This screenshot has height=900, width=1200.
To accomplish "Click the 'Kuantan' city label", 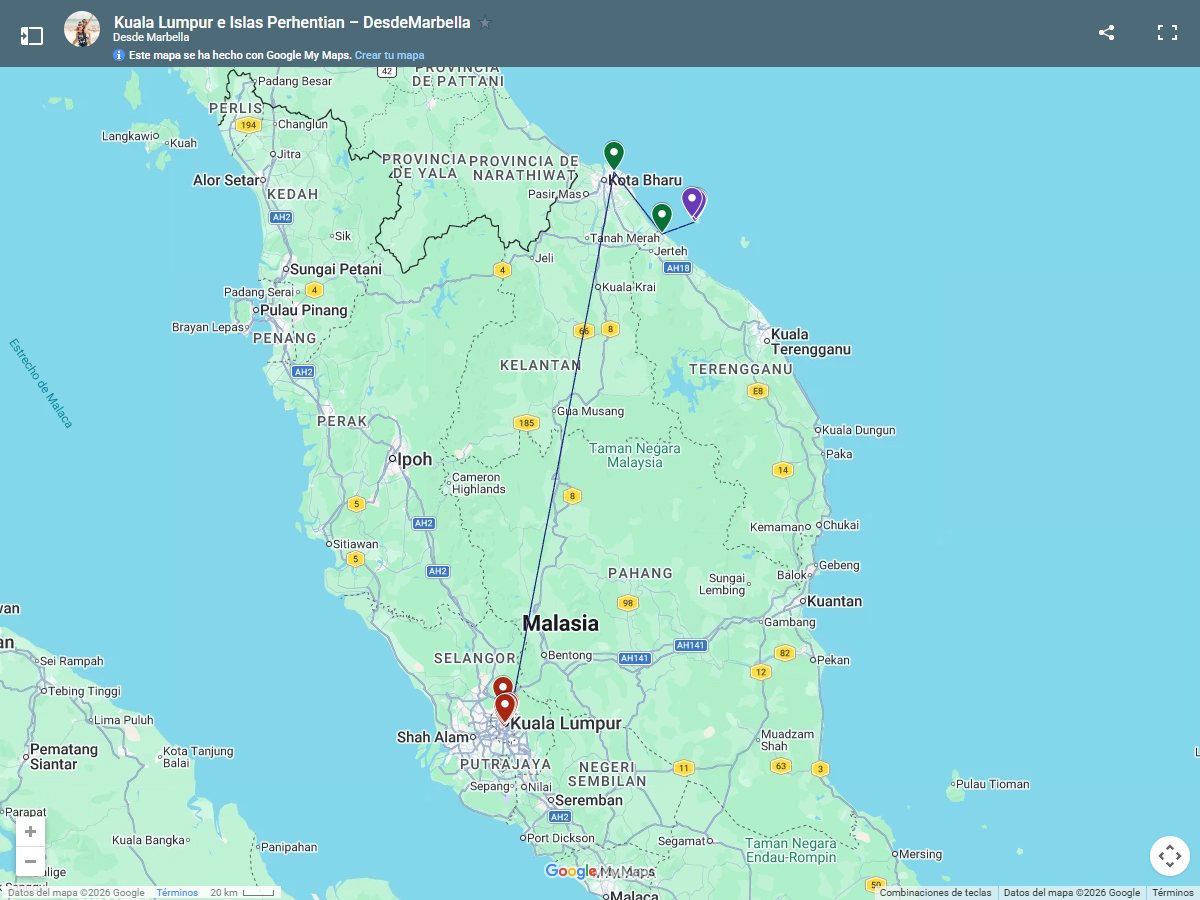I will coord(834,601).
